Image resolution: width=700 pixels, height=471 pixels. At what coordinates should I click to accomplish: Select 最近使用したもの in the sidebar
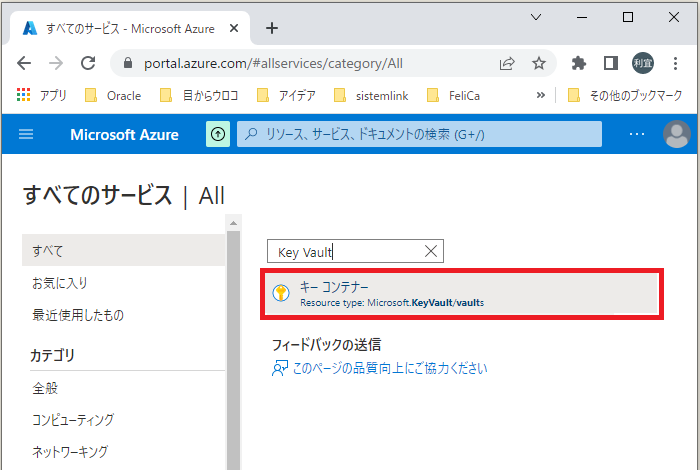coord(78,315)
